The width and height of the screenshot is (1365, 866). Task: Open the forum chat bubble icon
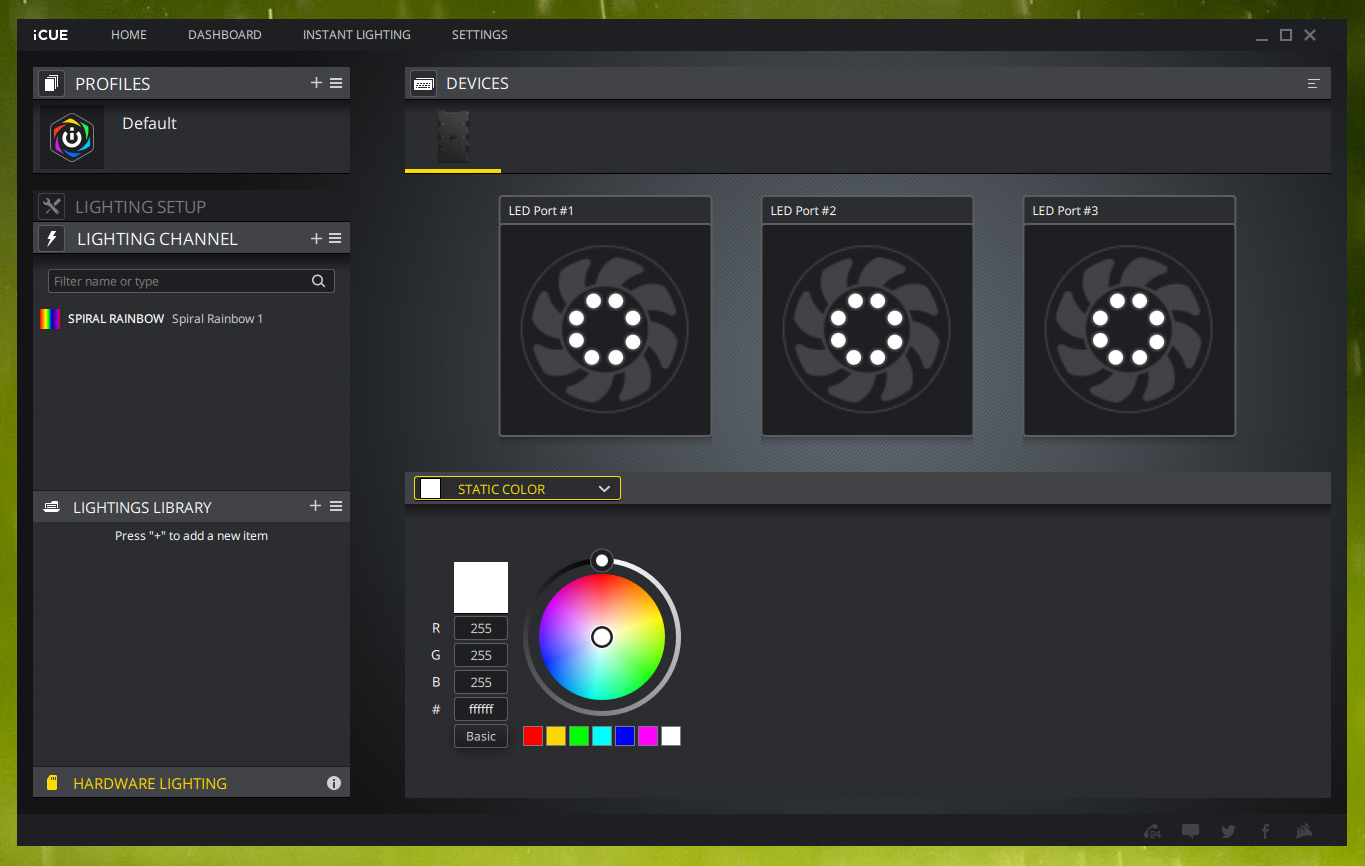point(1190,831)
